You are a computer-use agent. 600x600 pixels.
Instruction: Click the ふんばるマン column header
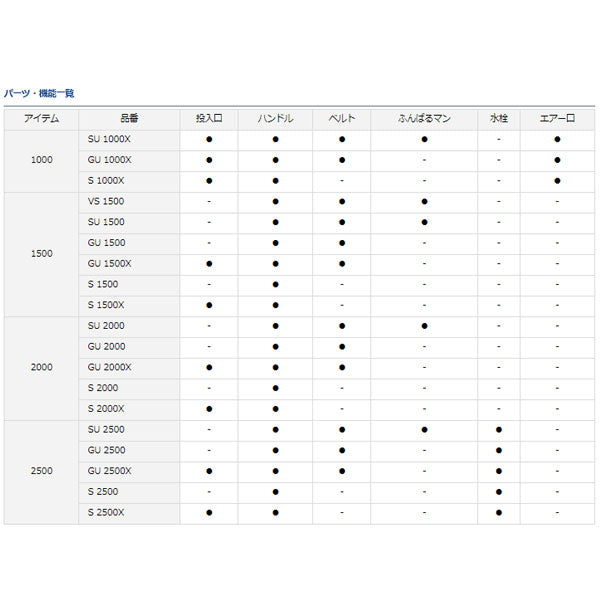424,118
